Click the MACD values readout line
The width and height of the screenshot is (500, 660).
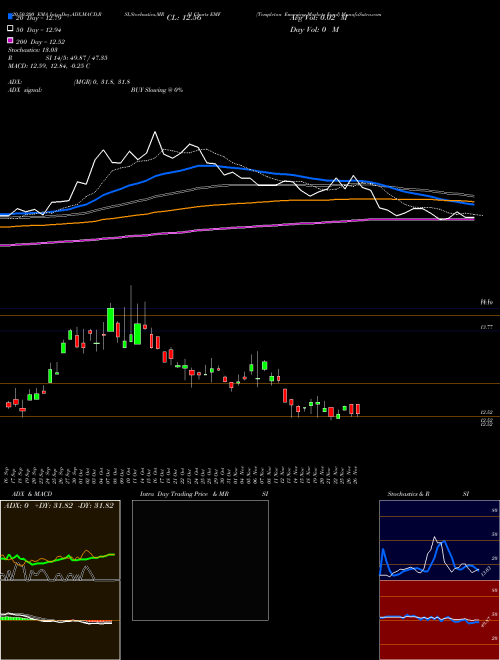coord(49,66)
